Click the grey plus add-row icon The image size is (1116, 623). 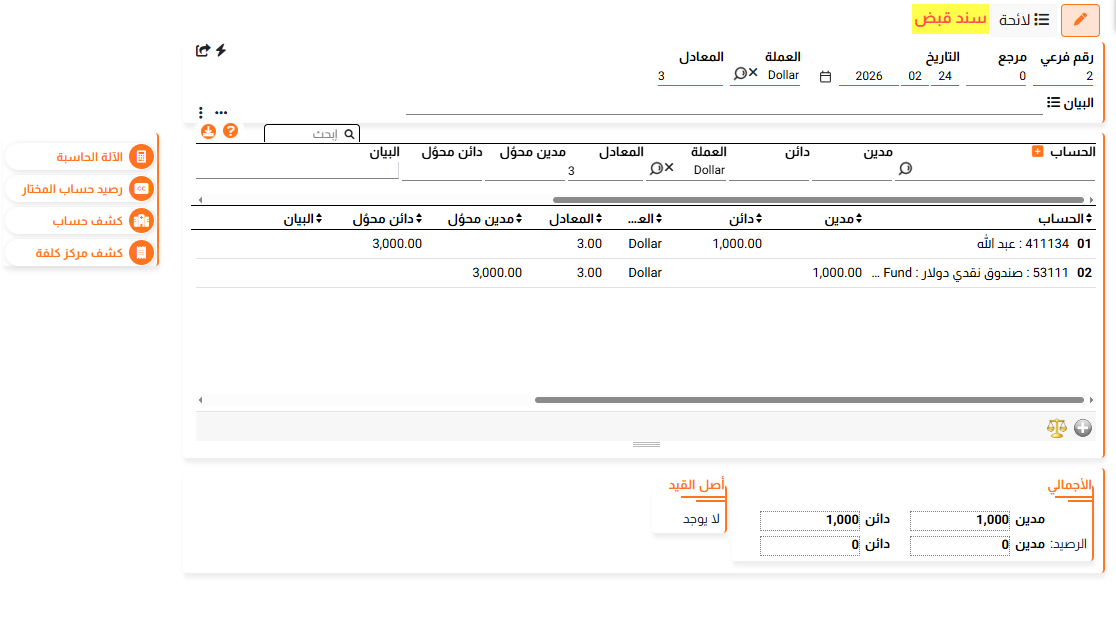pyautogui.click(x=1083, y=428)
